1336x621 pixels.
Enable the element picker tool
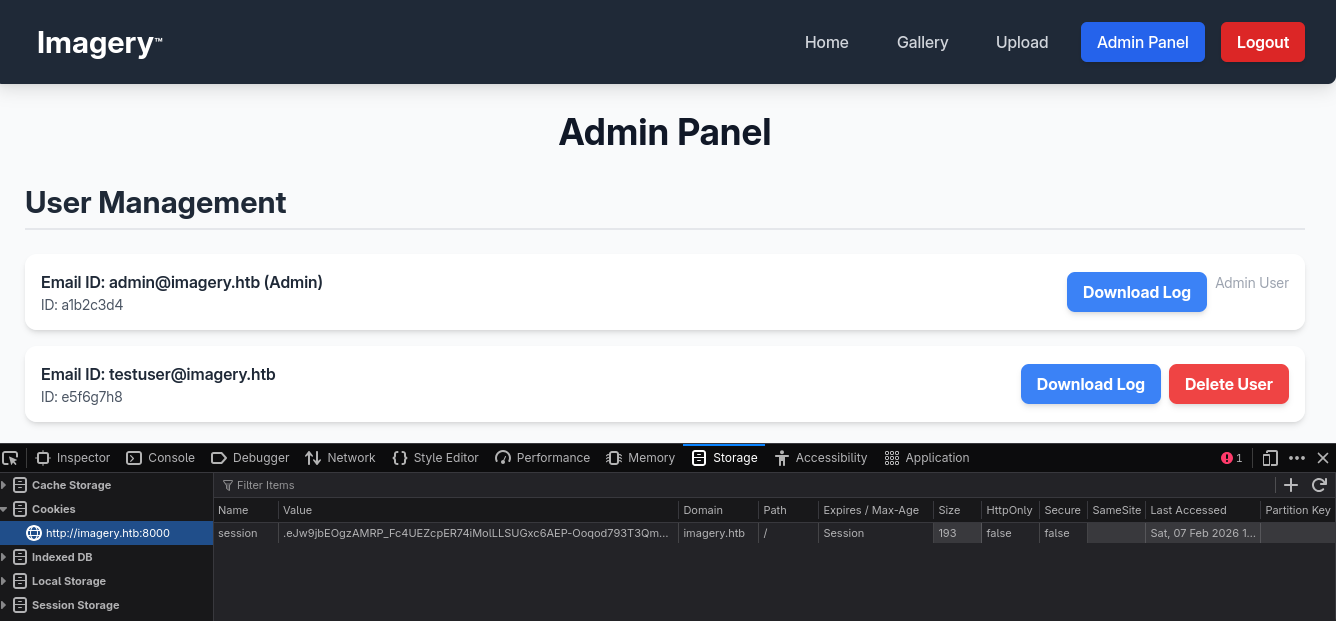[11, 457]
